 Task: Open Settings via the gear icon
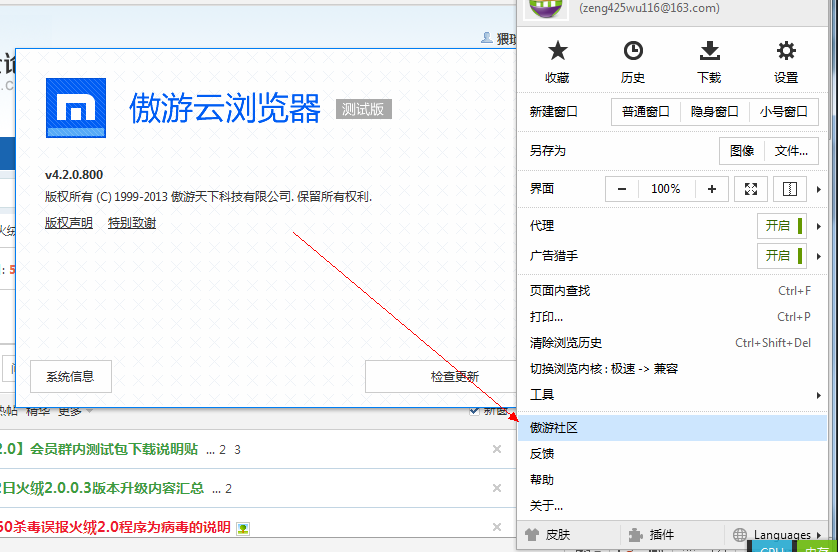[786, 51]
